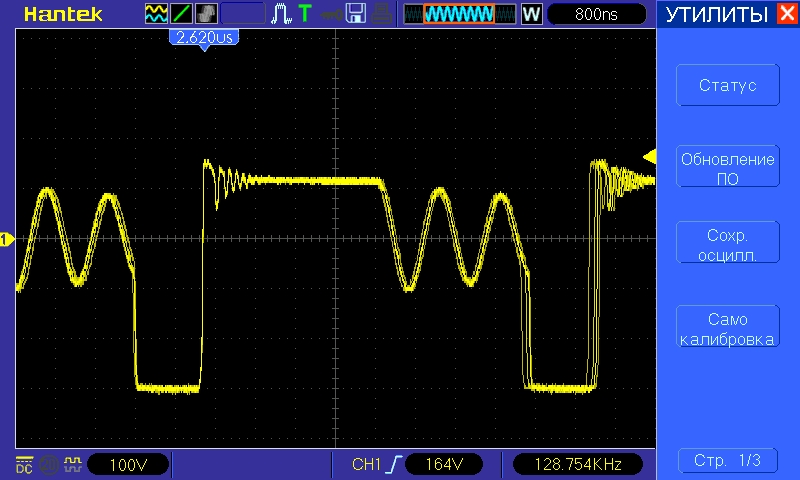
Task: Go to next page via Стр. 1/3
Action: click(726, 460)
